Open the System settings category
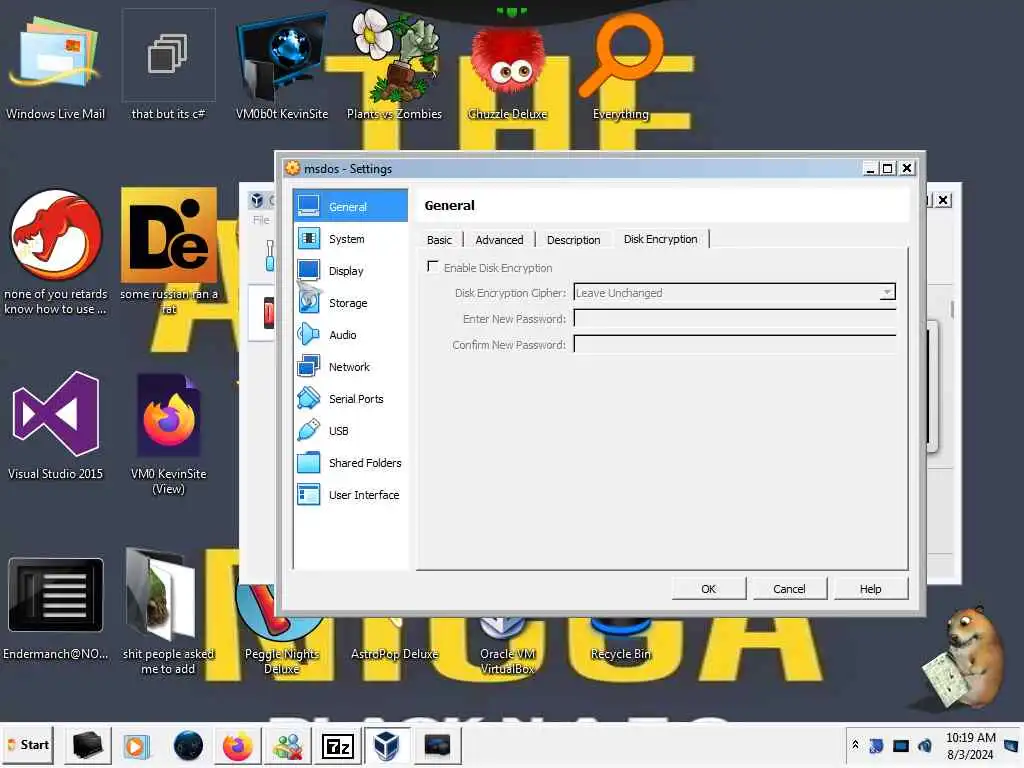The image size is (1024, 768). (351, 238)
